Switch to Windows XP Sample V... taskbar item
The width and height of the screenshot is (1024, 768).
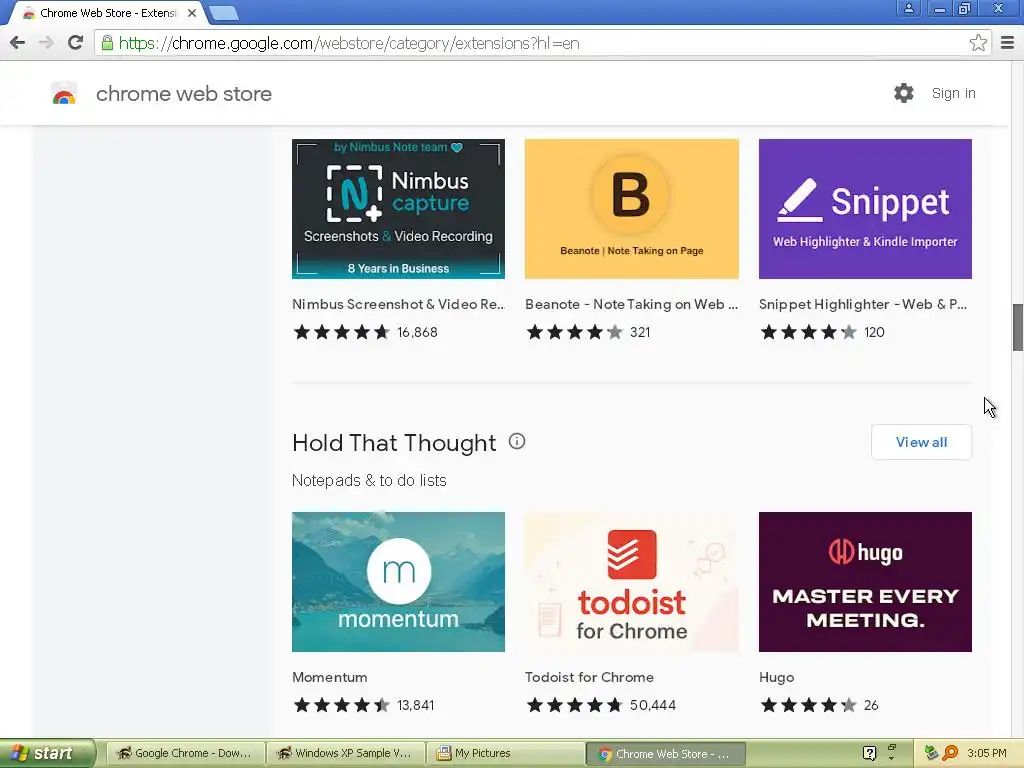pos(345,754)
